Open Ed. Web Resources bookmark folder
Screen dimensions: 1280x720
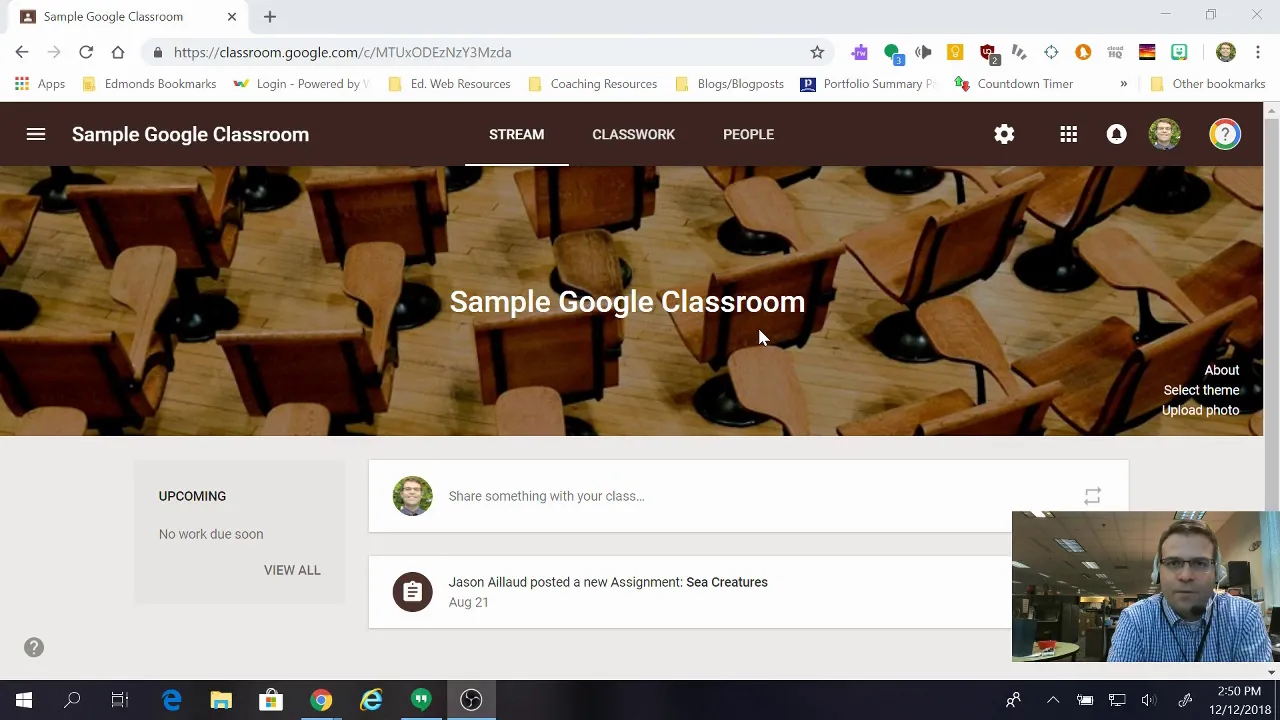(449, 84)
